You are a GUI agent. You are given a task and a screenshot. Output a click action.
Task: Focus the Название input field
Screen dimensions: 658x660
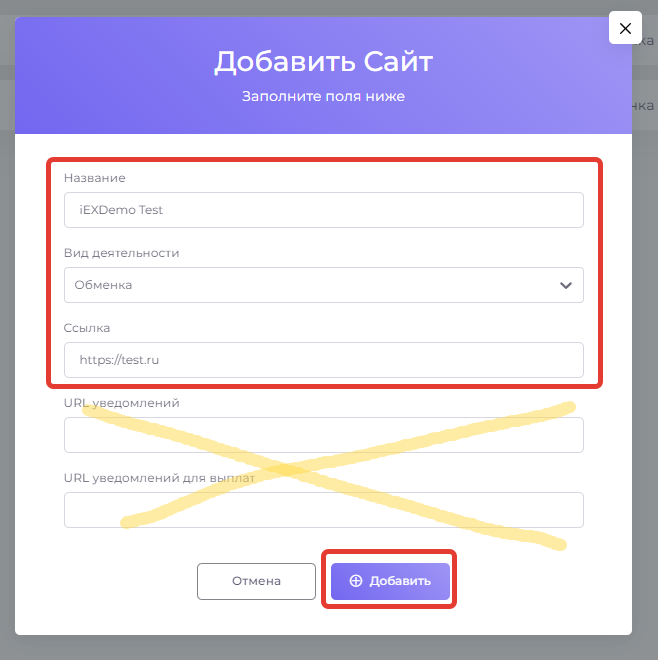323,210
